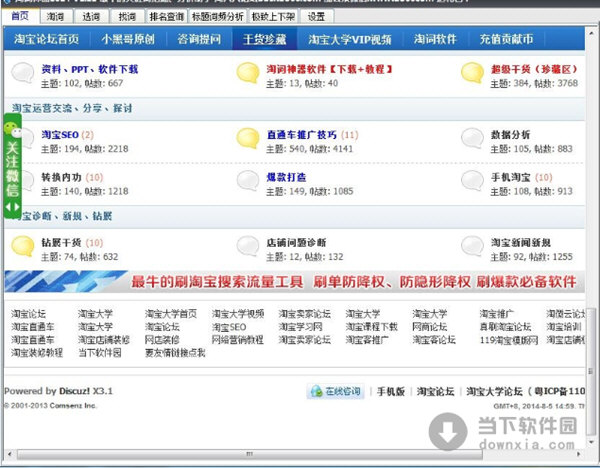Click bubble icon beside 店铺问题诊断
This screenshot has height=468, width=600.
pos(248,246)
